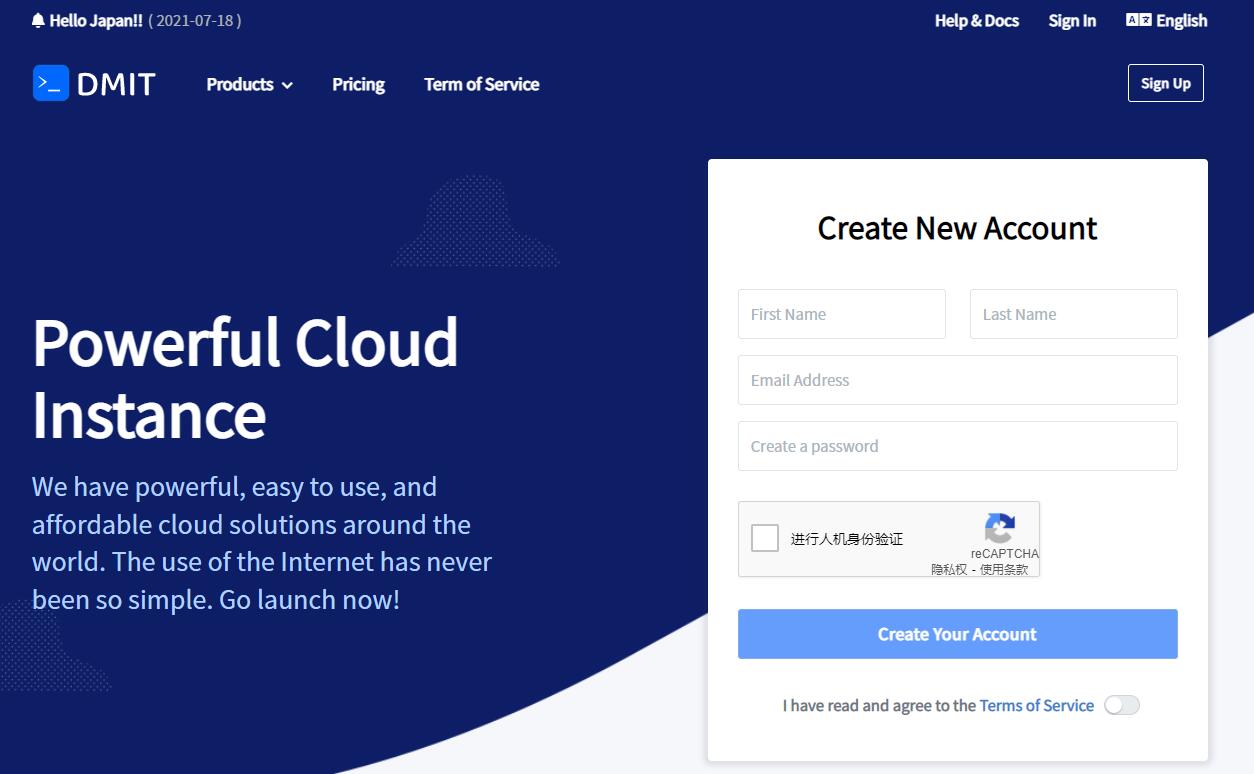1254x774 pixels.
Task: Focus the Email Address field
Action: click(x=958, y=380)
